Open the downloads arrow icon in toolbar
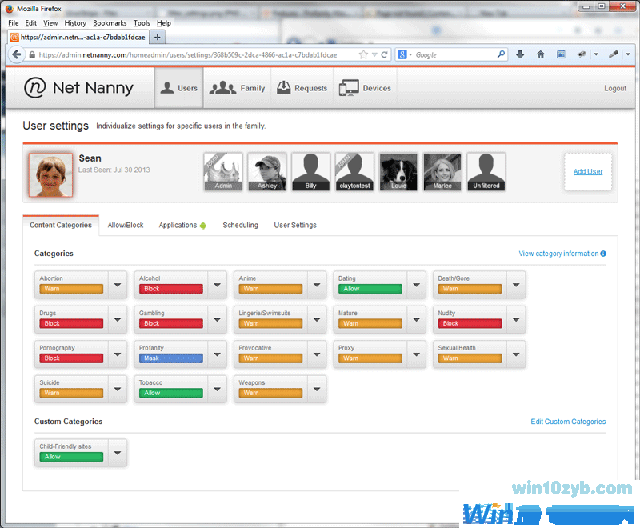The image size is (640, 528). tap(520, 54)
